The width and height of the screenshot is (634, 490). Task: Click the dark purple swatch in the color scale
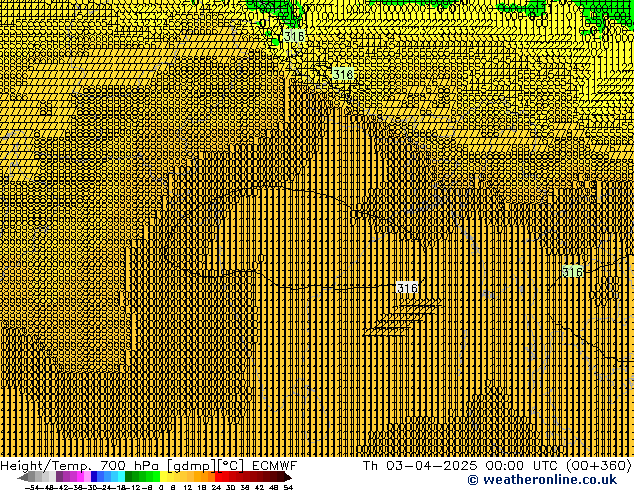click(59, 476)
